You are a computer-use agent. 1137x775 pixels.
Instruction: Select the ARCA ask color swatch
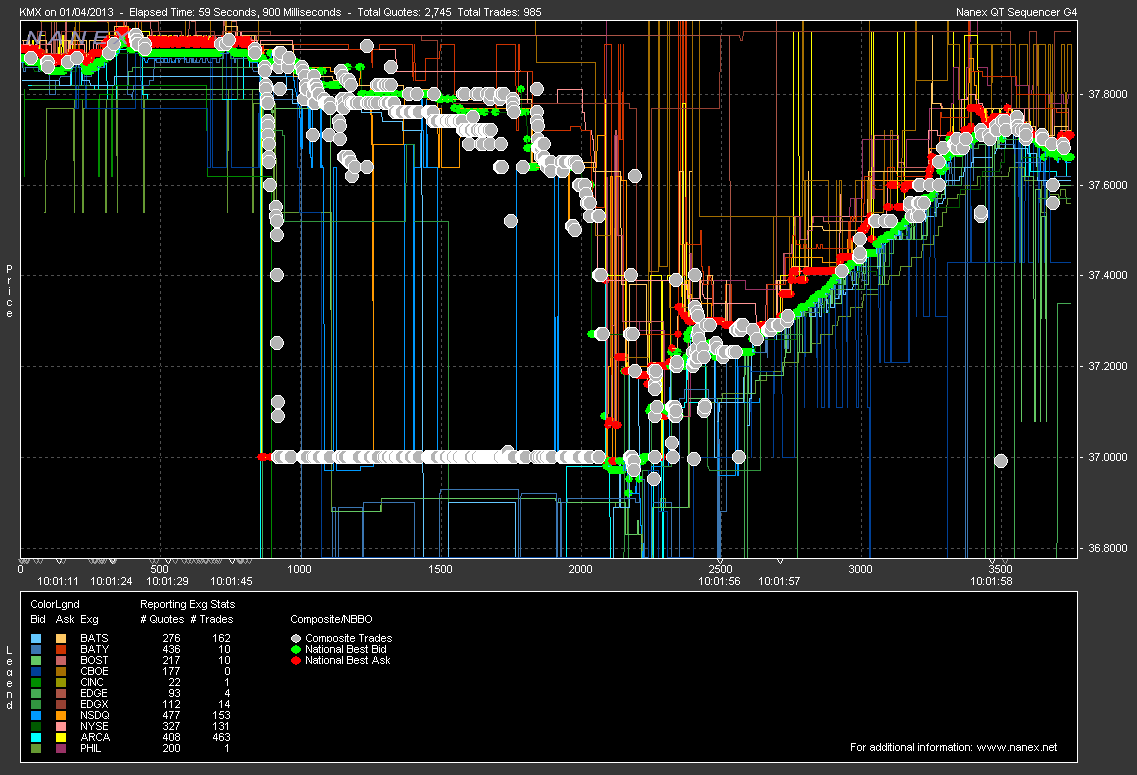coord(62,737)
